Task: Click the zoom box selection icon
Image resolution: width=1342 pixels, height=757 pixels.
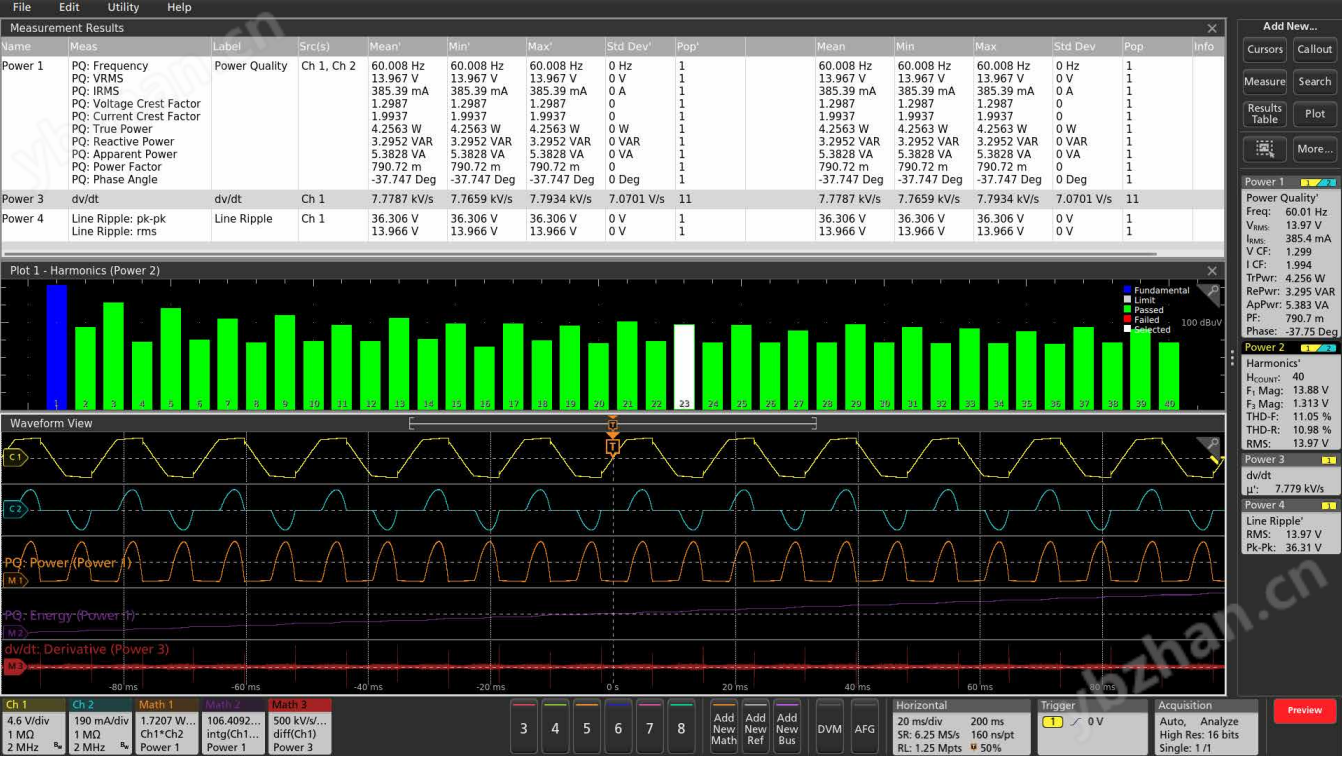Action: (1264, 149)
